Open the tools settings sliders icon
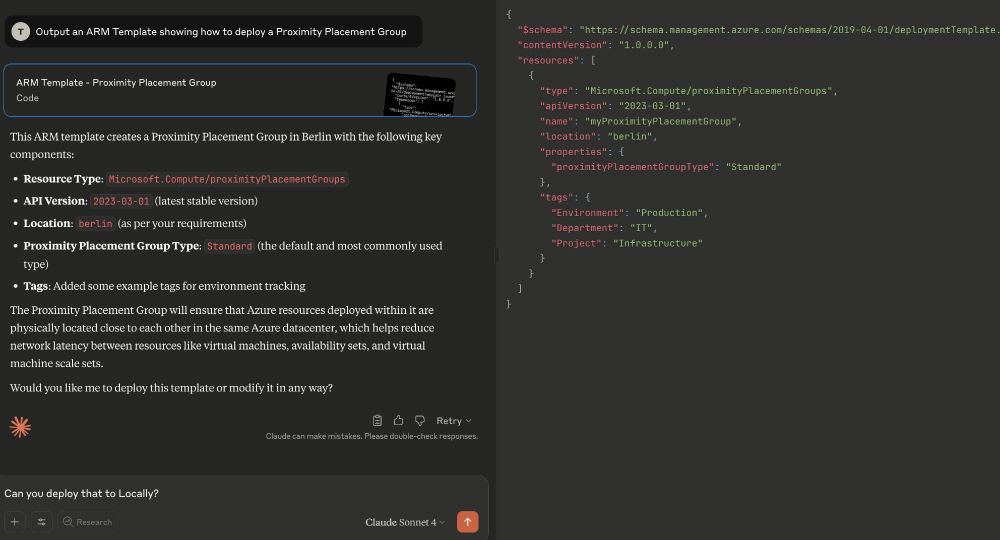Screen dimensions: 1000x540 coord(41,522)
